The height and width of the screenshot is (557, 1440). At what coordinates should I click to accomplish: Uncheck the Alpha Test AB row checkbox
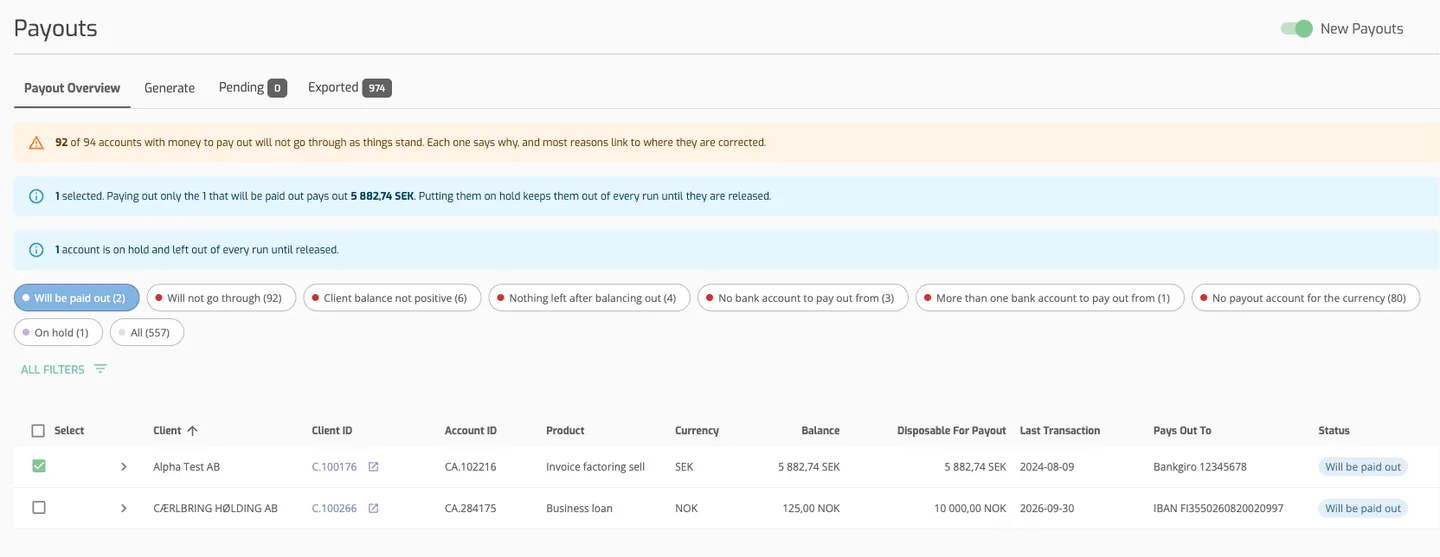point(39,466)
